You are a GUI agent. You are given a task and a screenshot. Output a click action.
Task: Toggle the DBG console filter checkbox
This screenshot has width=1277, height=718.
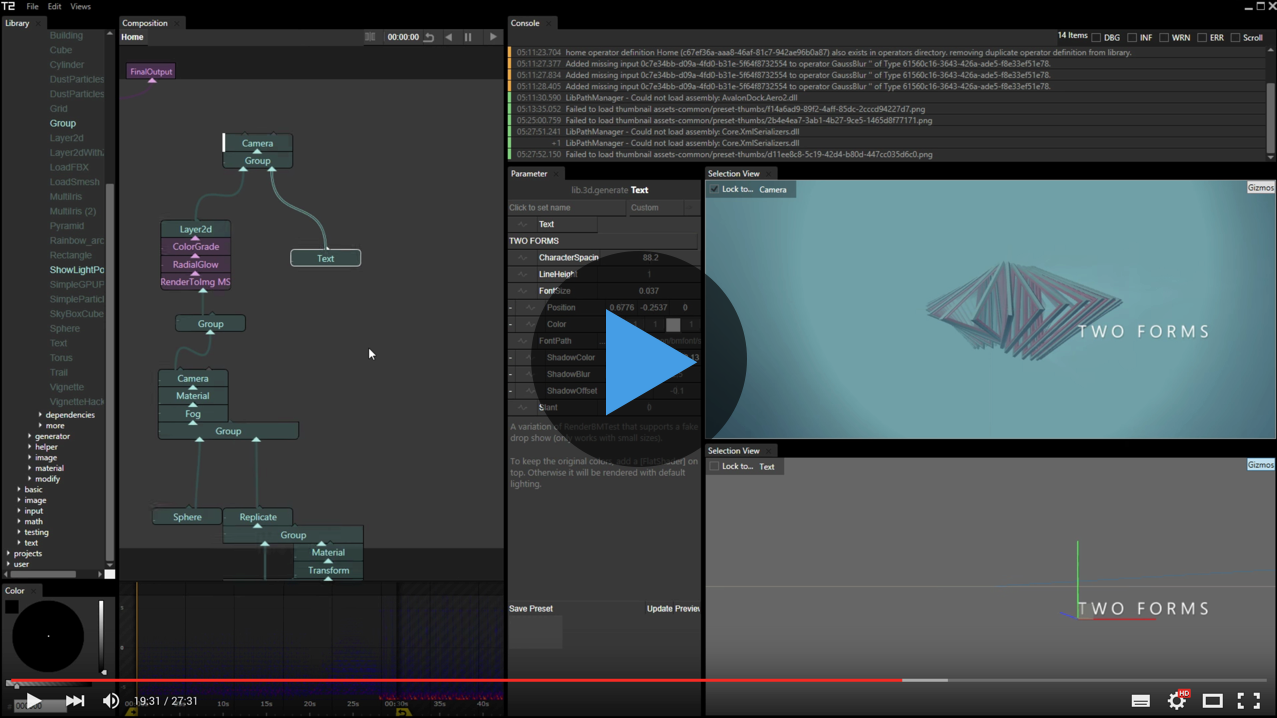pyautogui.click(x=1097, y=38)
